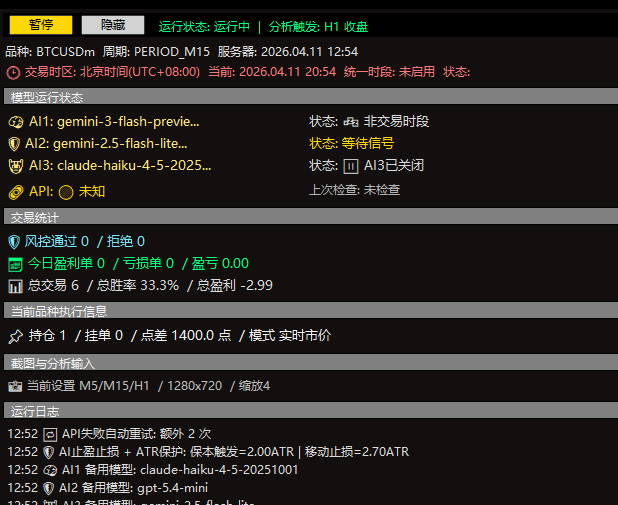Screen dimensions: 618x505
Task: Click the AI2: gemini-2.5-flash-lite... model name
Action: (106, 143)
